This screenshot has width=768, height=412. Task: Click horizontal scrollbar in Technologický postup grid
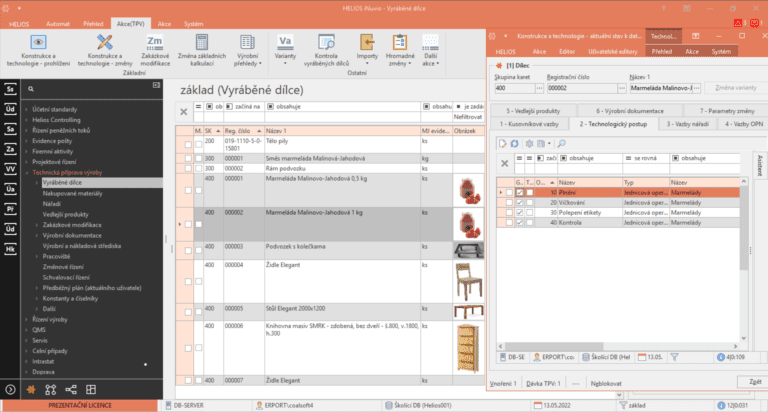(x=553, y=346)
